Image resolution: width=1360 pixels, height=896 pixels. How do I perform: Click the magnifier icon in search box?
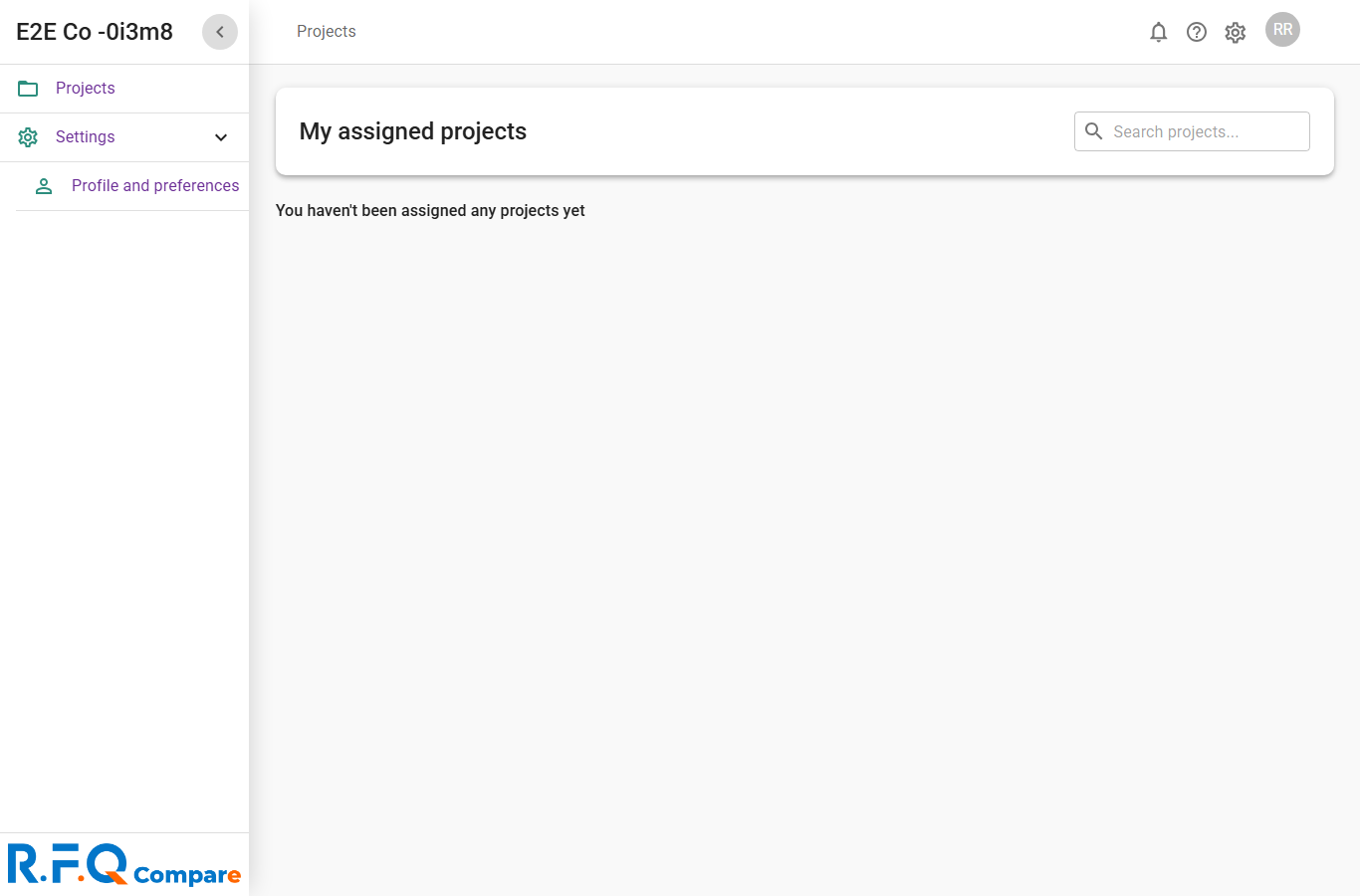(1093, 131)
